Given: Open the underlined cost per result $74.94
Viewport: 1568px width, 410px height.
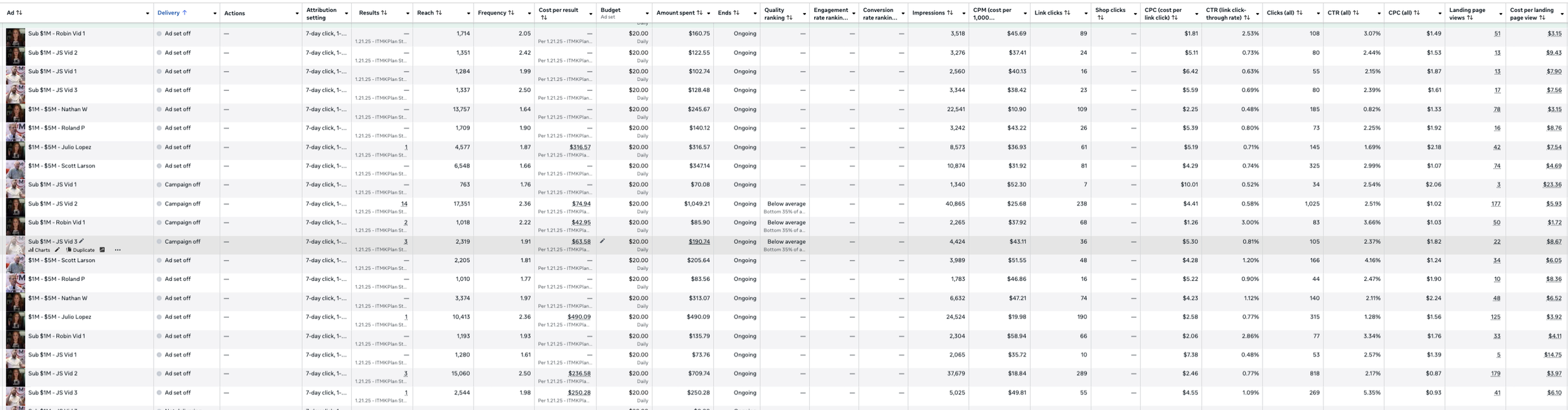Looking at the screenshot, I should (x=581, y=204).
